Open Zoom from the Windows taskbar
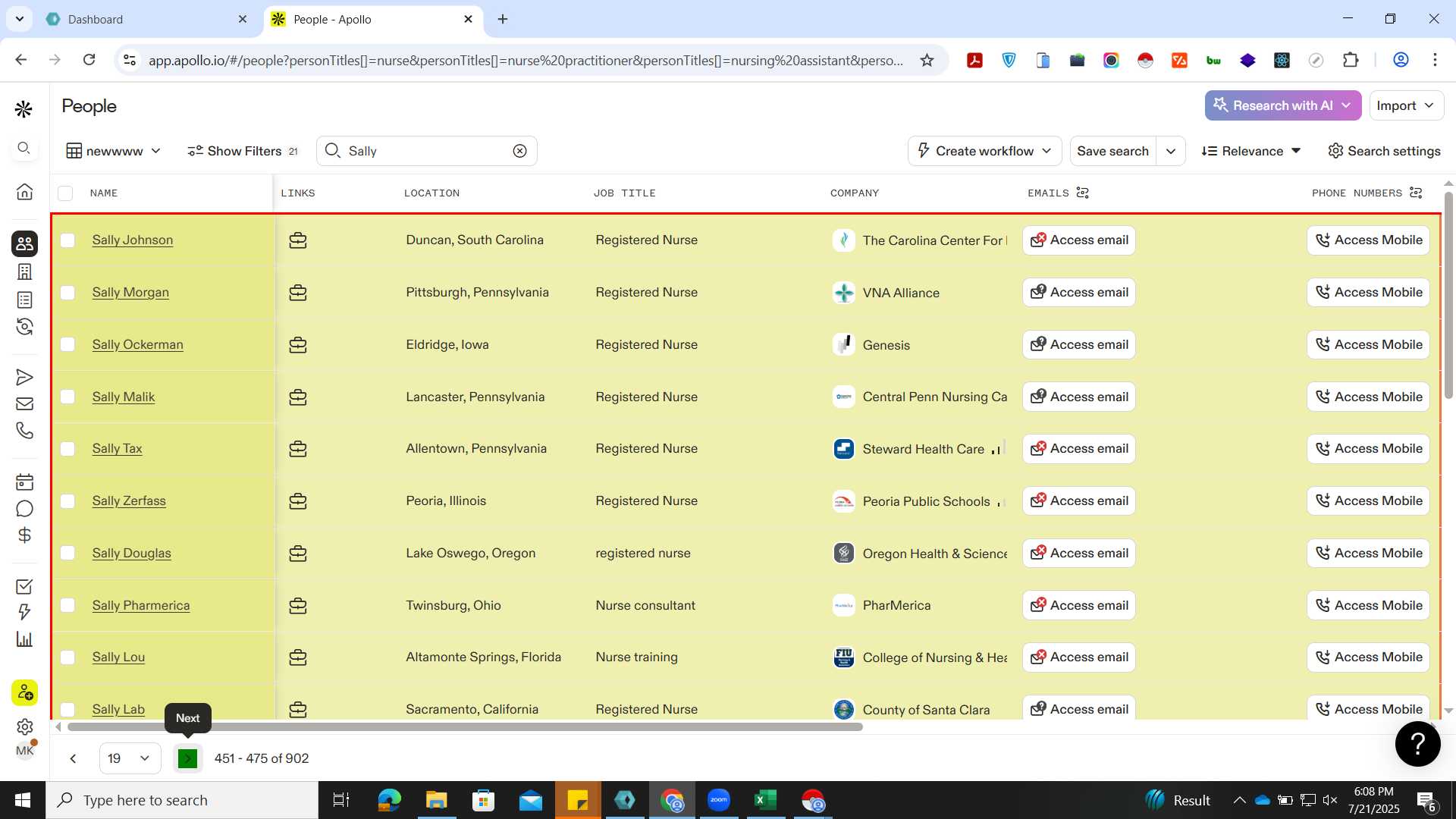The image size is (1456, 819). coord(718,800)
